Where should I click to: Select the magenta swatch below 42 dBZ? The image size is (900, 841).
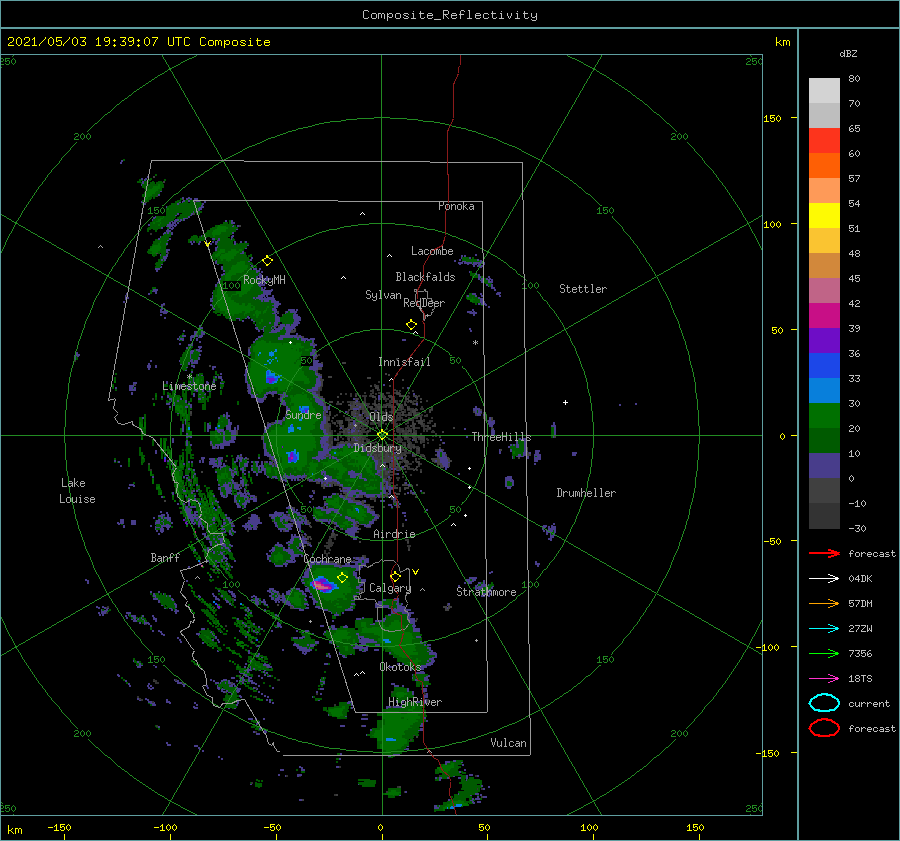[824, 316]
